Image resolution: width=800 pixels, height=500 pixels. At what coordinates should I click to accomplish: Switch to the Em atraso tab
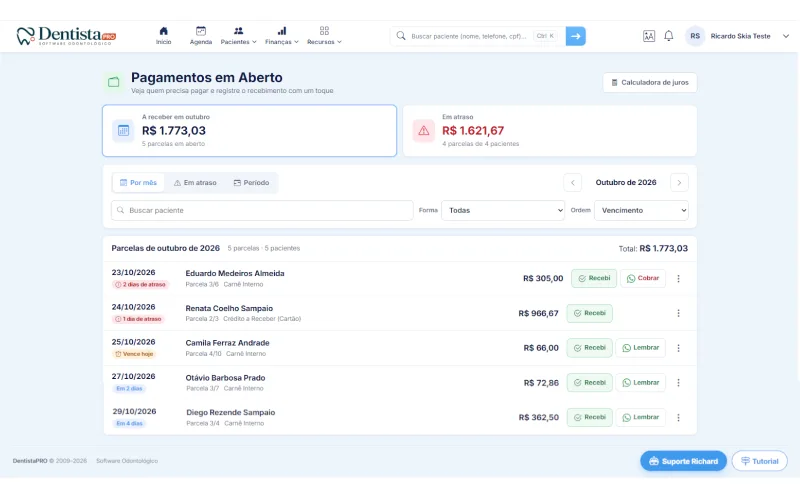coord(195,183)
